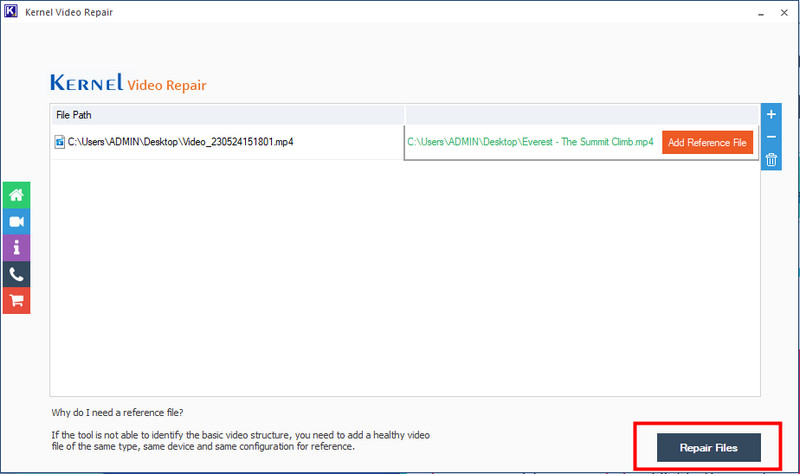The height and width of the screenshot is (474, 800).
Task: Add a file with the plus icon
Action: click(x=771, y=114)
